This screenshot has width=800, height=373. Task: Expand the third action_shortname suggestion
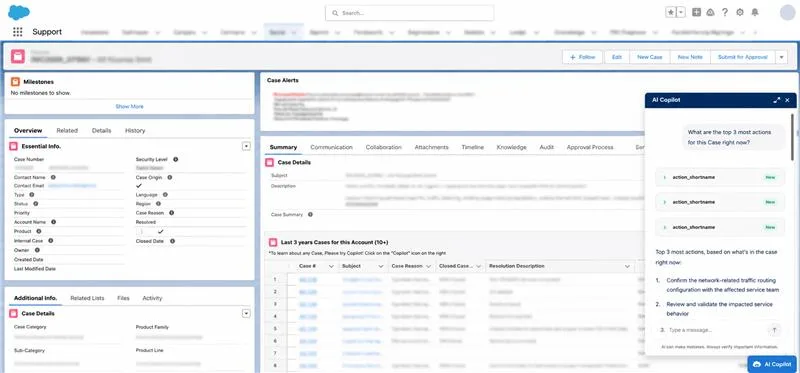[664, 227]
